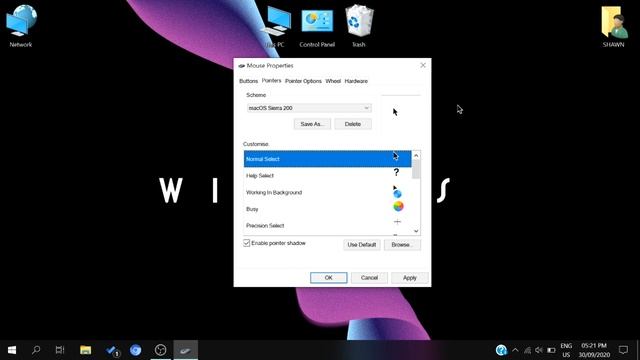Switch to the Wheel tab
This screenshot has width=640, height=360.
click(x=333, y=81)
